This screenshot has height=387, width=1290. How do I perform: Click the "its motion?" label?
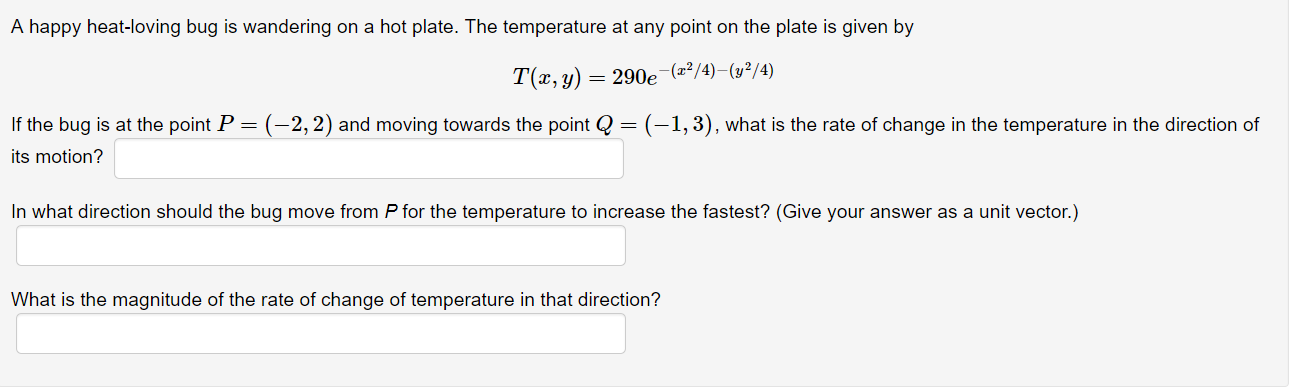tap(57, 158)
